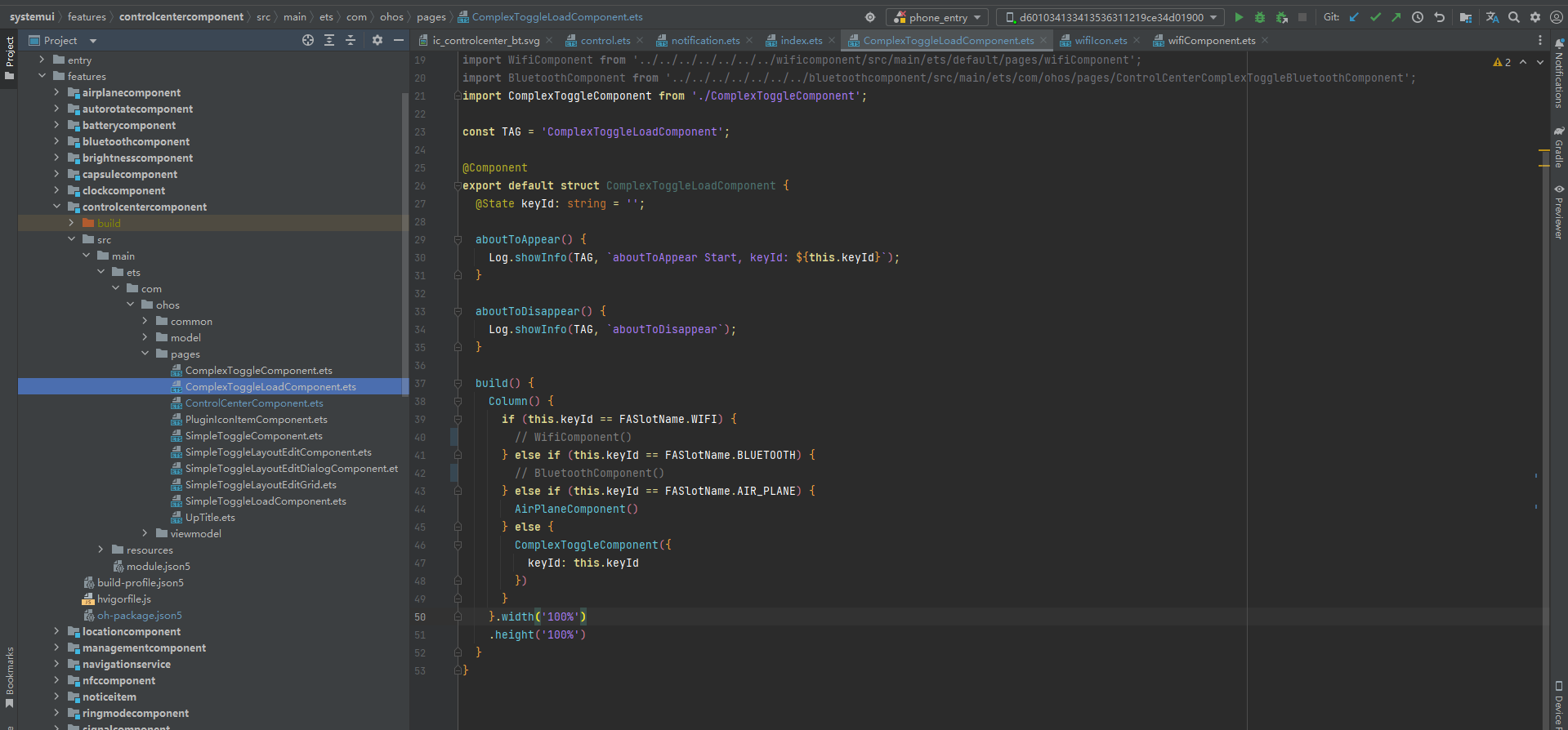Click systemui breadcrumb
The height and width of the screenshot is (730, 1568).
pos(33,16)
